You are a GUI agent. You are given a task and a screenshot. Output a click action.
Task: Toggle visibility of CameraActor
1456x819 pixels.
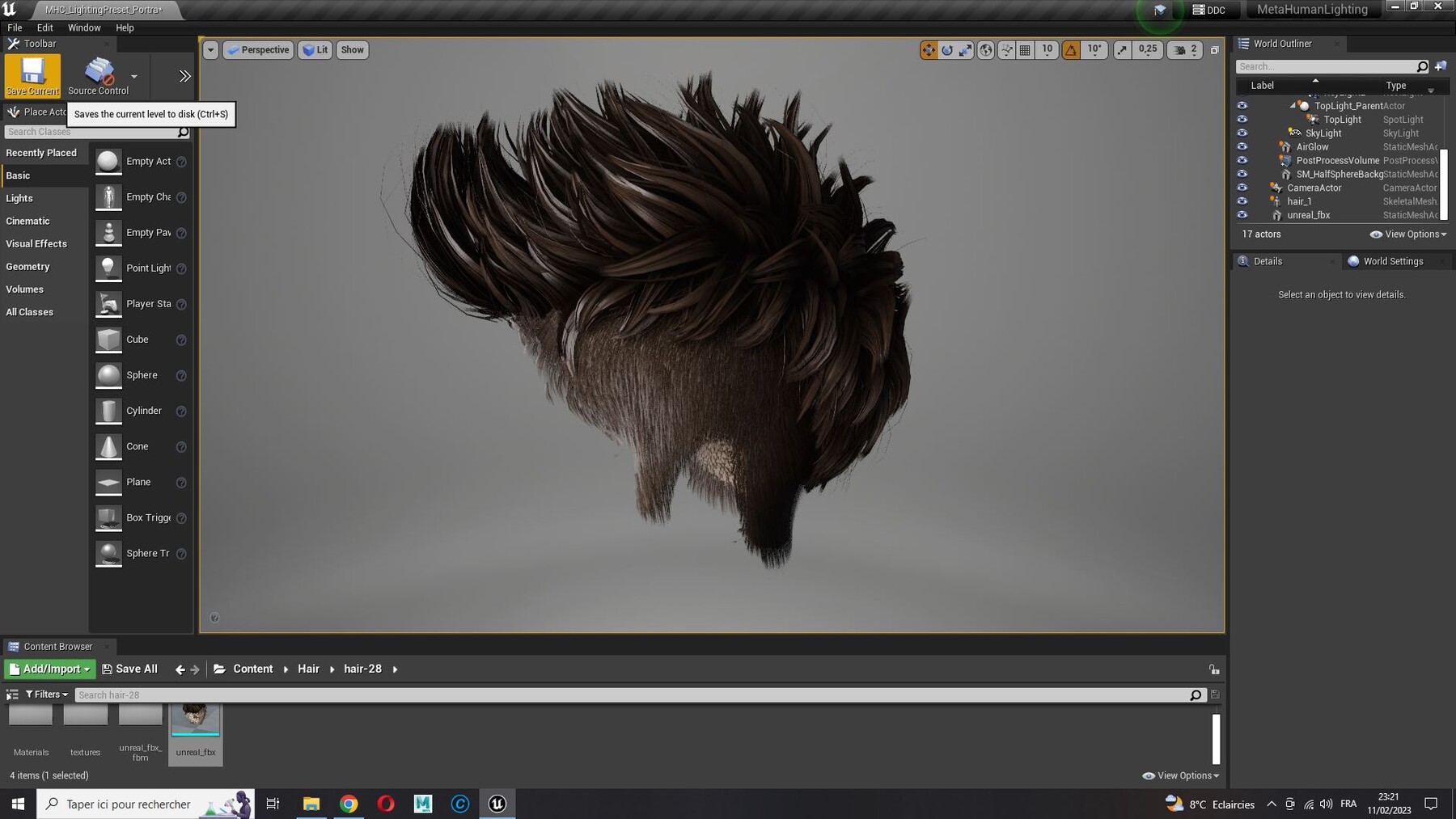point(1242,188)
